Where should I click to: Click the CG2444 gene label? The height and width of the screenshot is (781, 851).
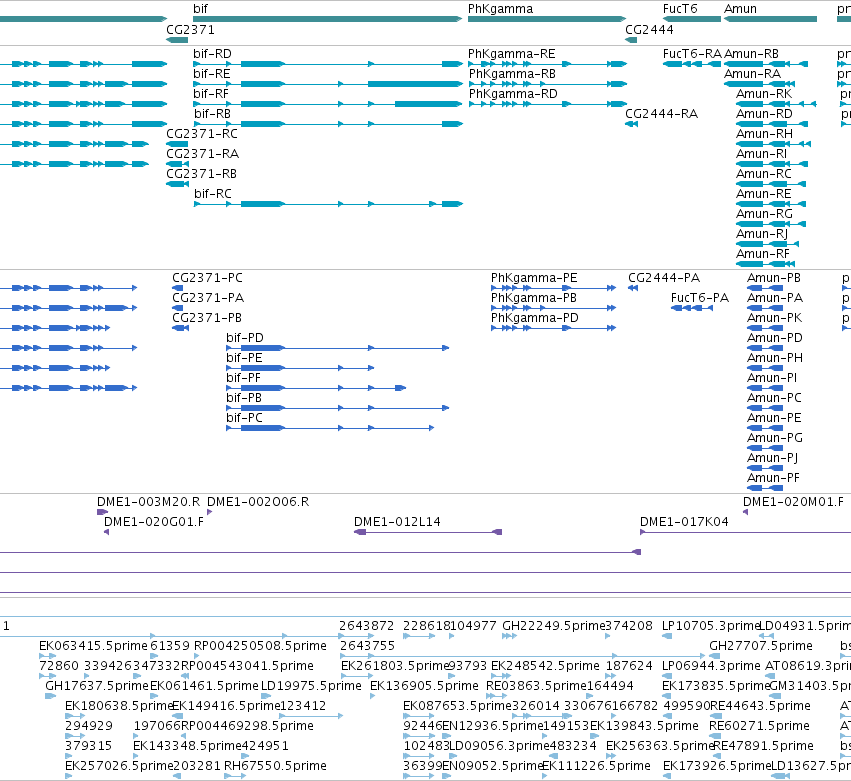tap(649, 29)
